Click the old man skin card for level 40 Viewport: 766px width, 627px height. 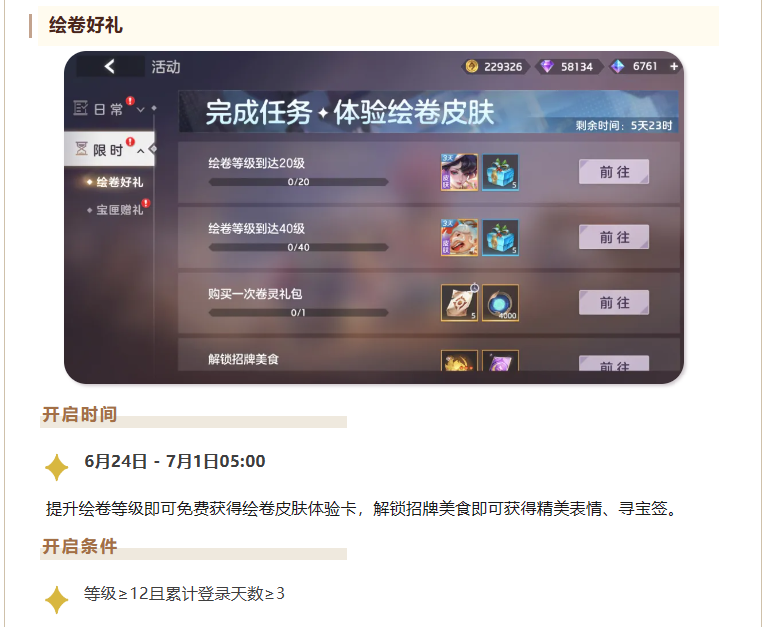tap(459, 238)
